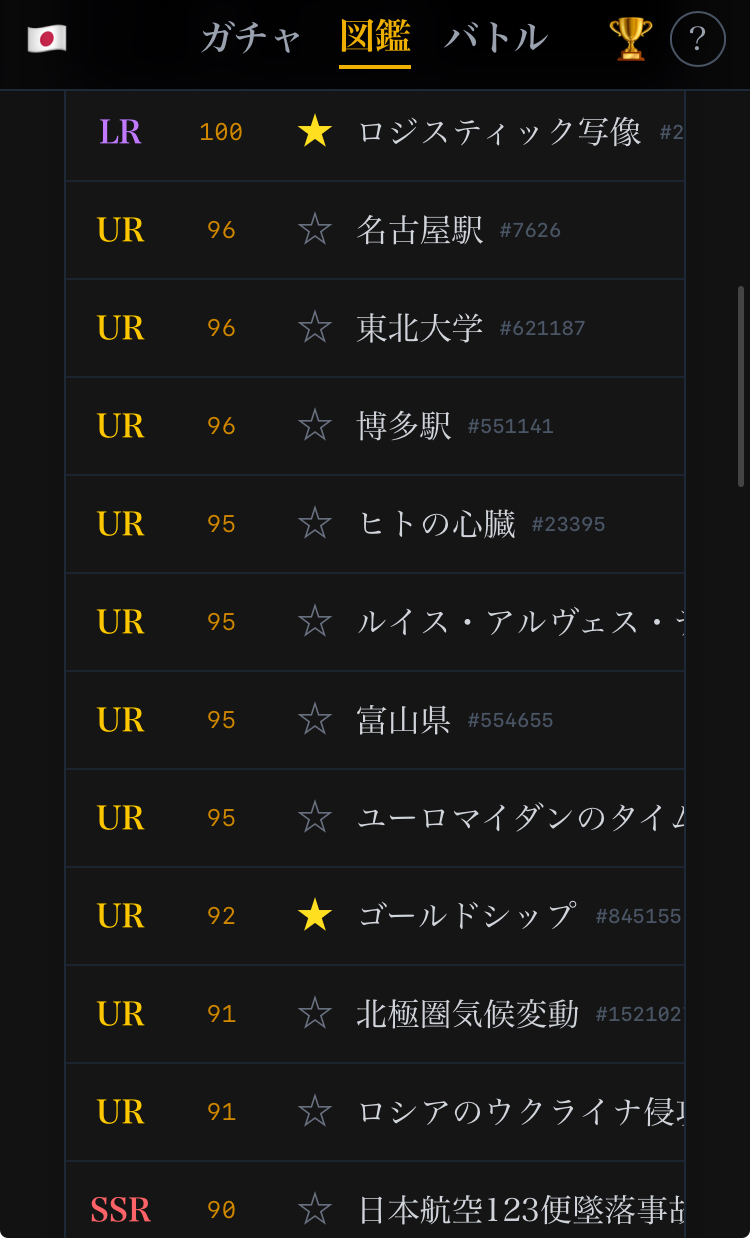Favorite 東北大学 with its star
Viewport: 750px width, 1238px height.
coord(315,328)
